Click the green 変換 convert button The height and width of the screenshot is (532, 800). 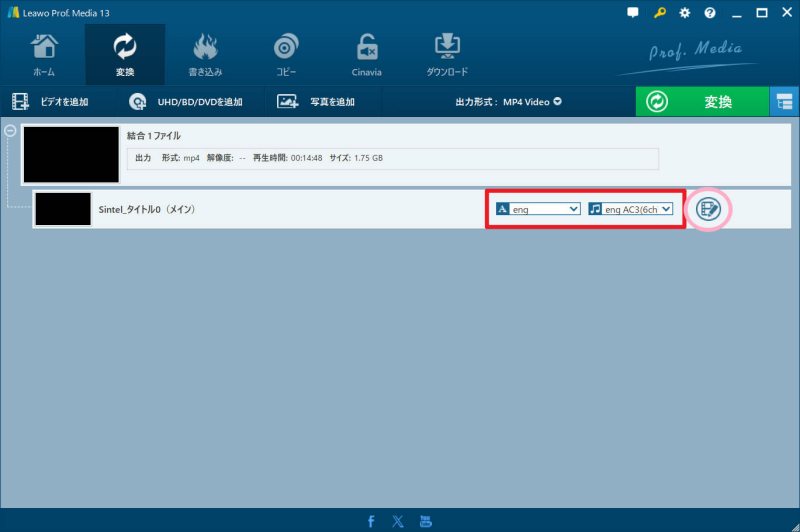[x=702, y=102]
